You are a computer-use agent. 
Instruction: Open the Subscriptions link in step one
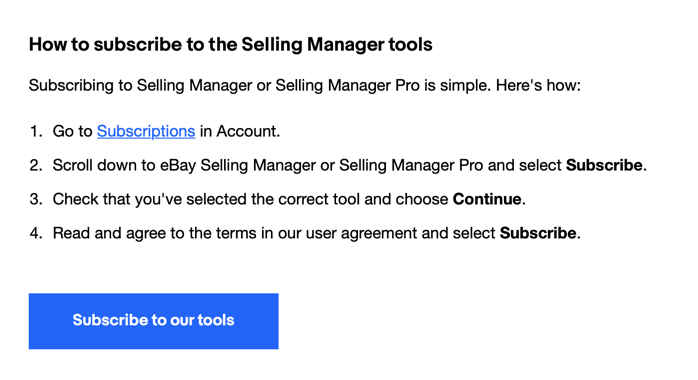(x=146, y=131)
